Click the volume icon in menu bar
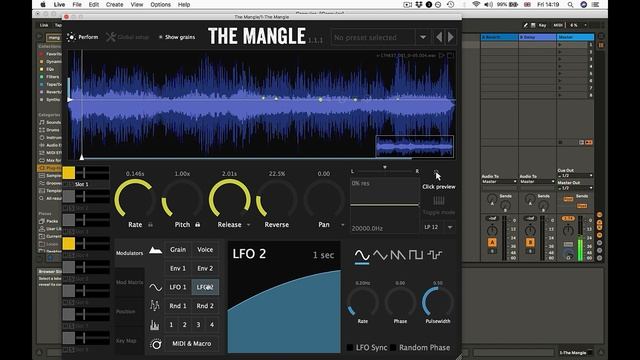Screen dimensions: 640x360 tap(488, 4)
